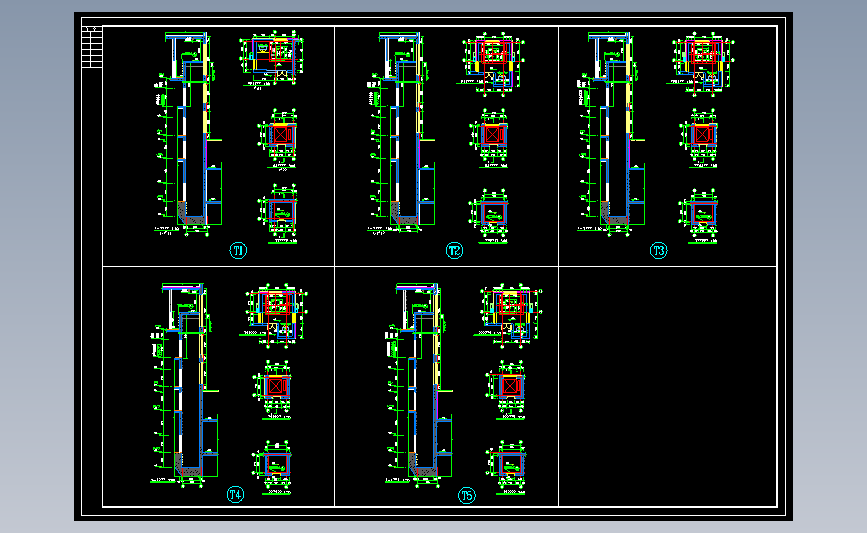This screenshot has height=533, width=867.
Task: Select the tall shaft section drawing in the T2 panel
Action: [401, 134]
